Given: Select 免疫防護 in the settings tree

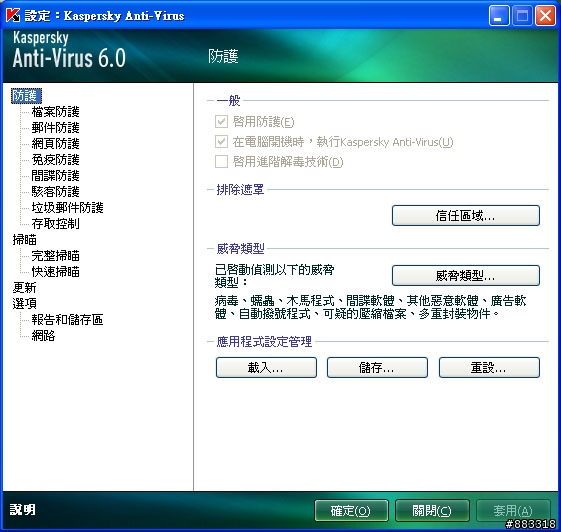Looking at the screenshot, I should [55, 160].
